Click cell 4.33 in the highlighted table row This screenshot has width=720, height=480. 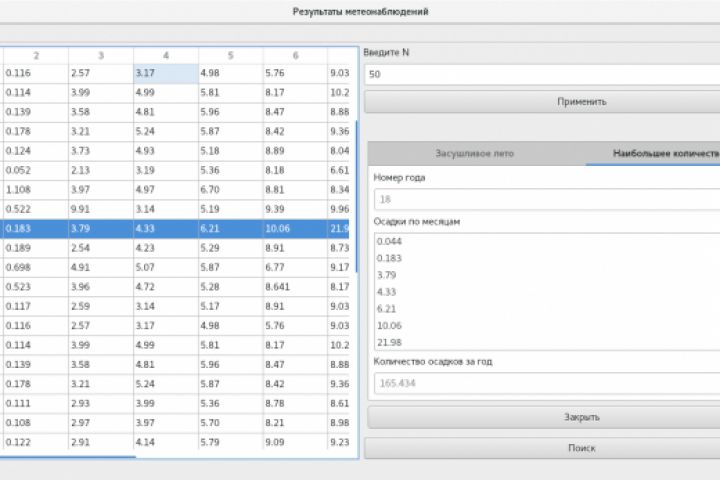tap(166, 229)
